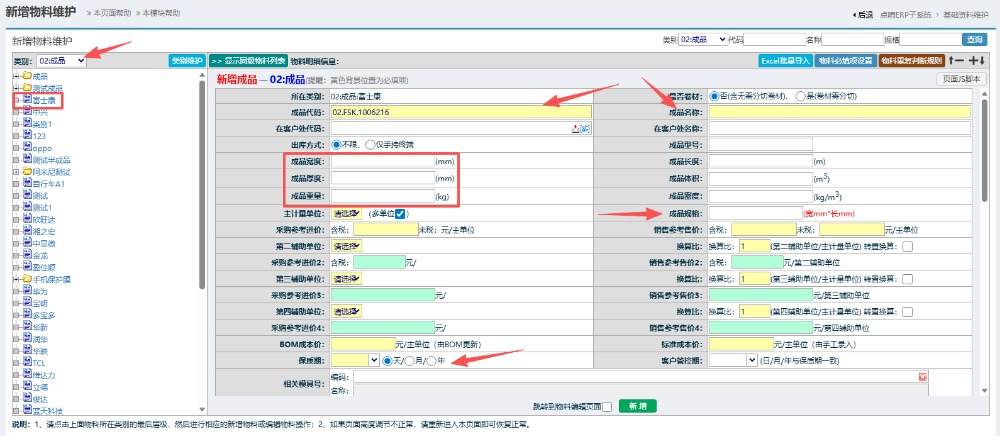The width and height of the screenshot is (1000, 436).
Task: Click the Excel批量导入 button
Action: click(x=783, y=61)
